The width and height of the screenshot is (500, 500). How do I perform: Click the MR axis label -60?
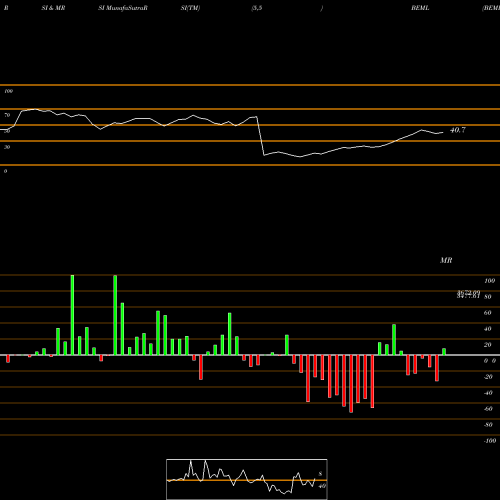coord(488,409)
